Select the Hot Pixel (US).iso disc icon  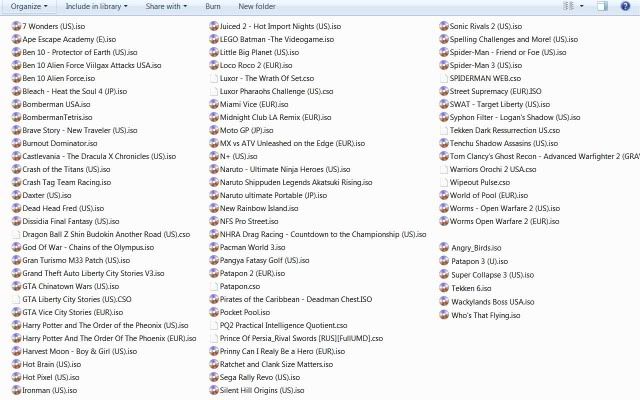coord(16,377)
